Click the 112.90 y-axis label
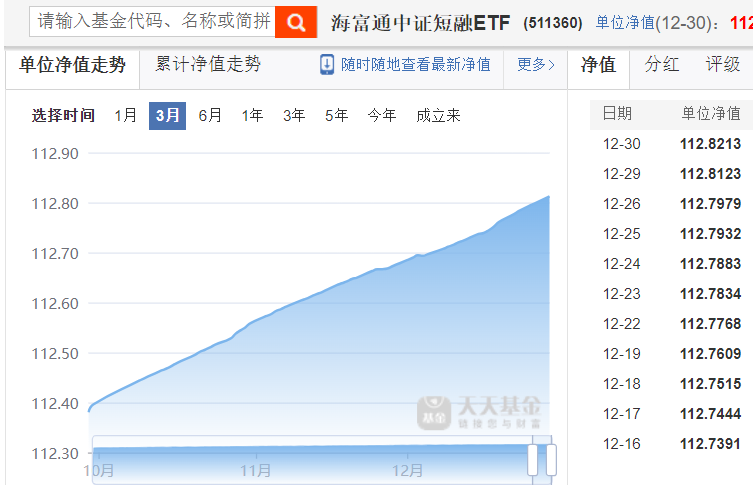This screenshot has height=485, width=753. pos(55,154)
